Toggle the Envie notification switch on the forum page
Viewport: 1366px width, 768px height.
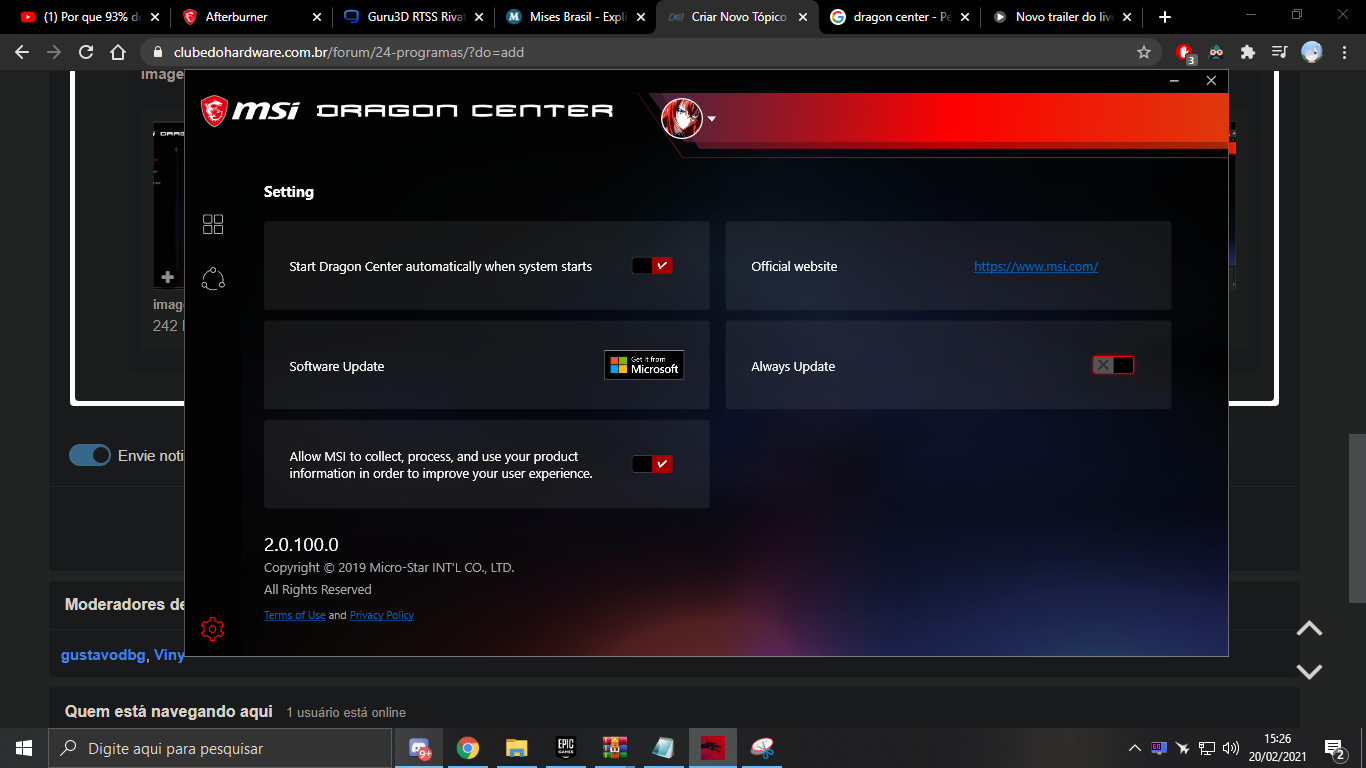pos(90,455)
